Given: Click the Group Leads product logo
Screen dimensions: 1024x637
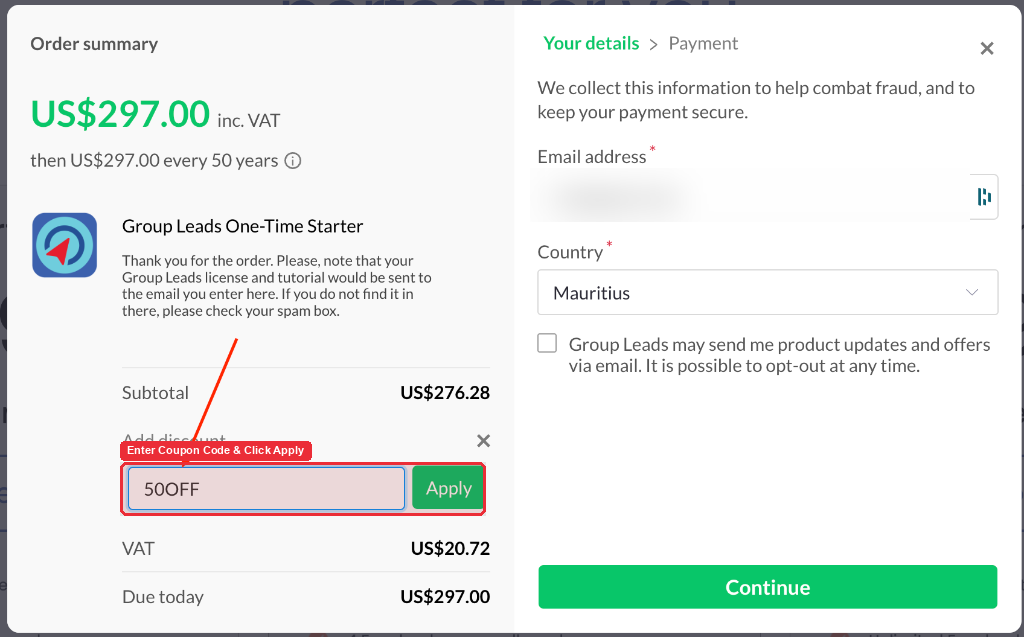Looking at the screenshot, I should pos(65,245).
